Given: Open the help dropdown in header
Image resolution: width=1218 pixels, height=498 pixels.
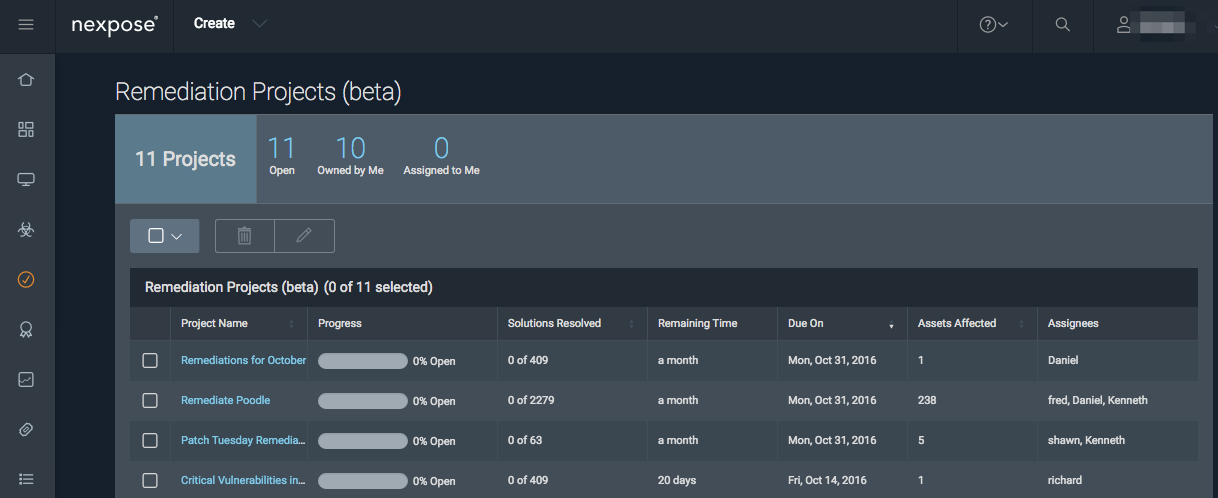Looking at the screenshot, I should [993, 25].
